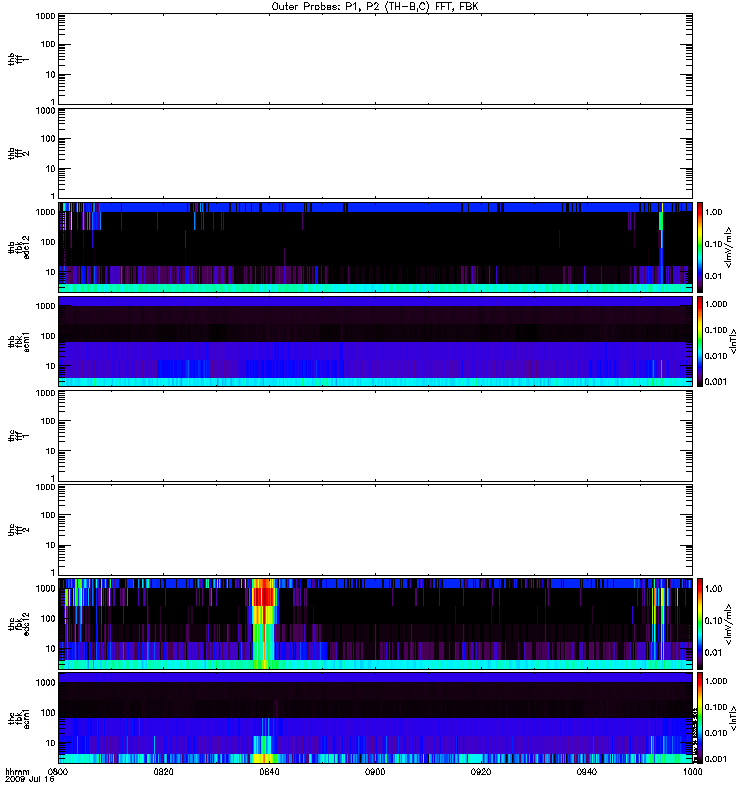The width and height of the screenshot is (750, 800).
Task: Click the 'thb fff 1' panel label
Action: tap(18, 59)
